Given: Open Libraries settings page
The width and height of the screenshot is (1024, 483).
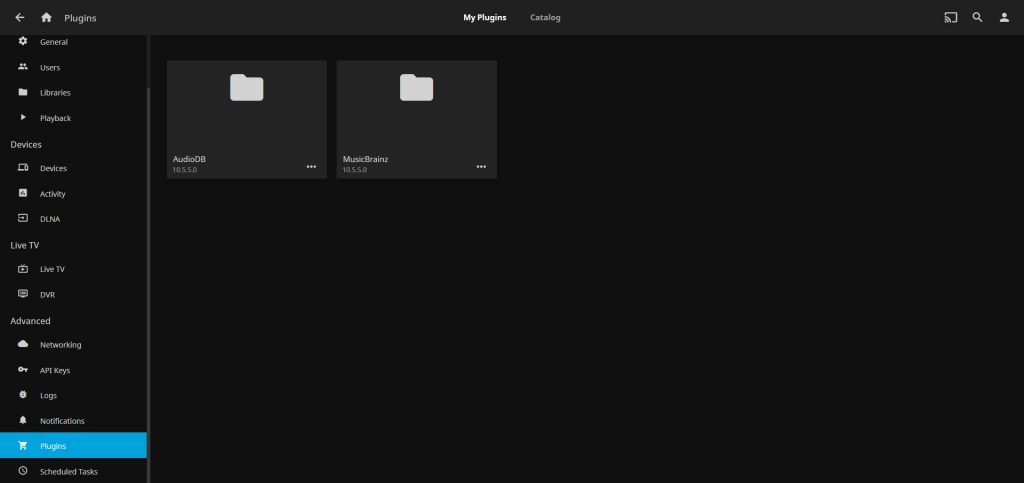Looking at the screenshot, I should 73,93.
